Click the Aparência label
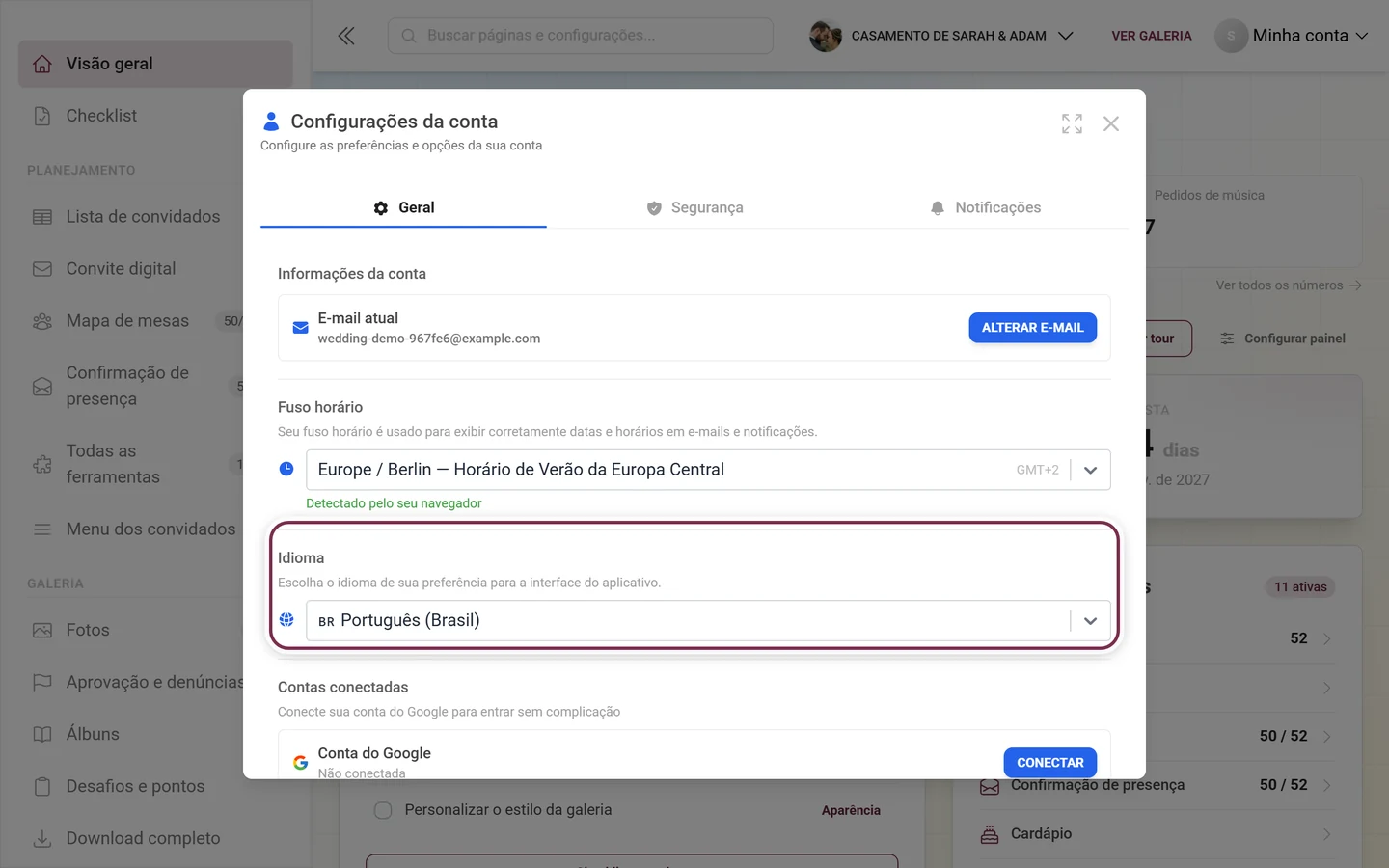1389x868 pixels. tap(851, 810)
